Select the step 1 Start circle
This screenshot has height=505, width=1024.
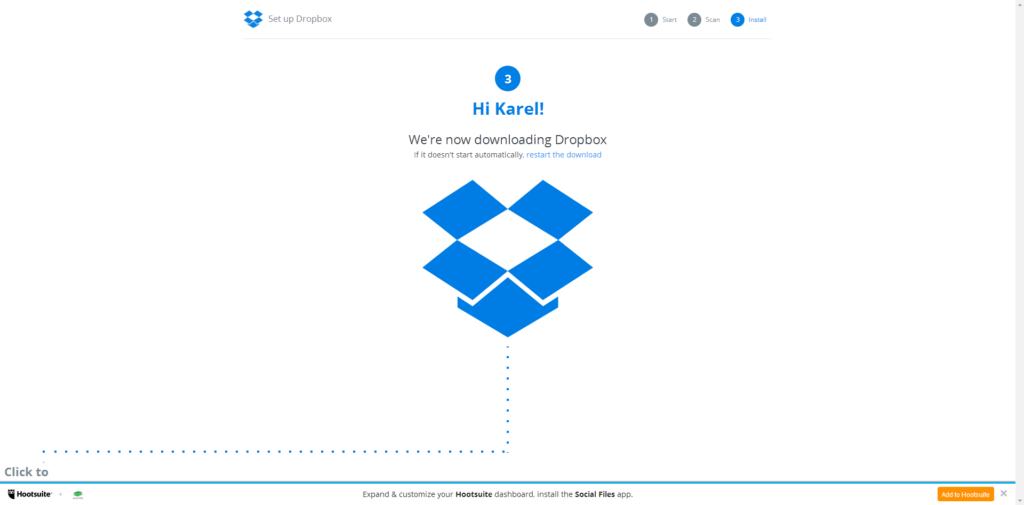(650, 20)
